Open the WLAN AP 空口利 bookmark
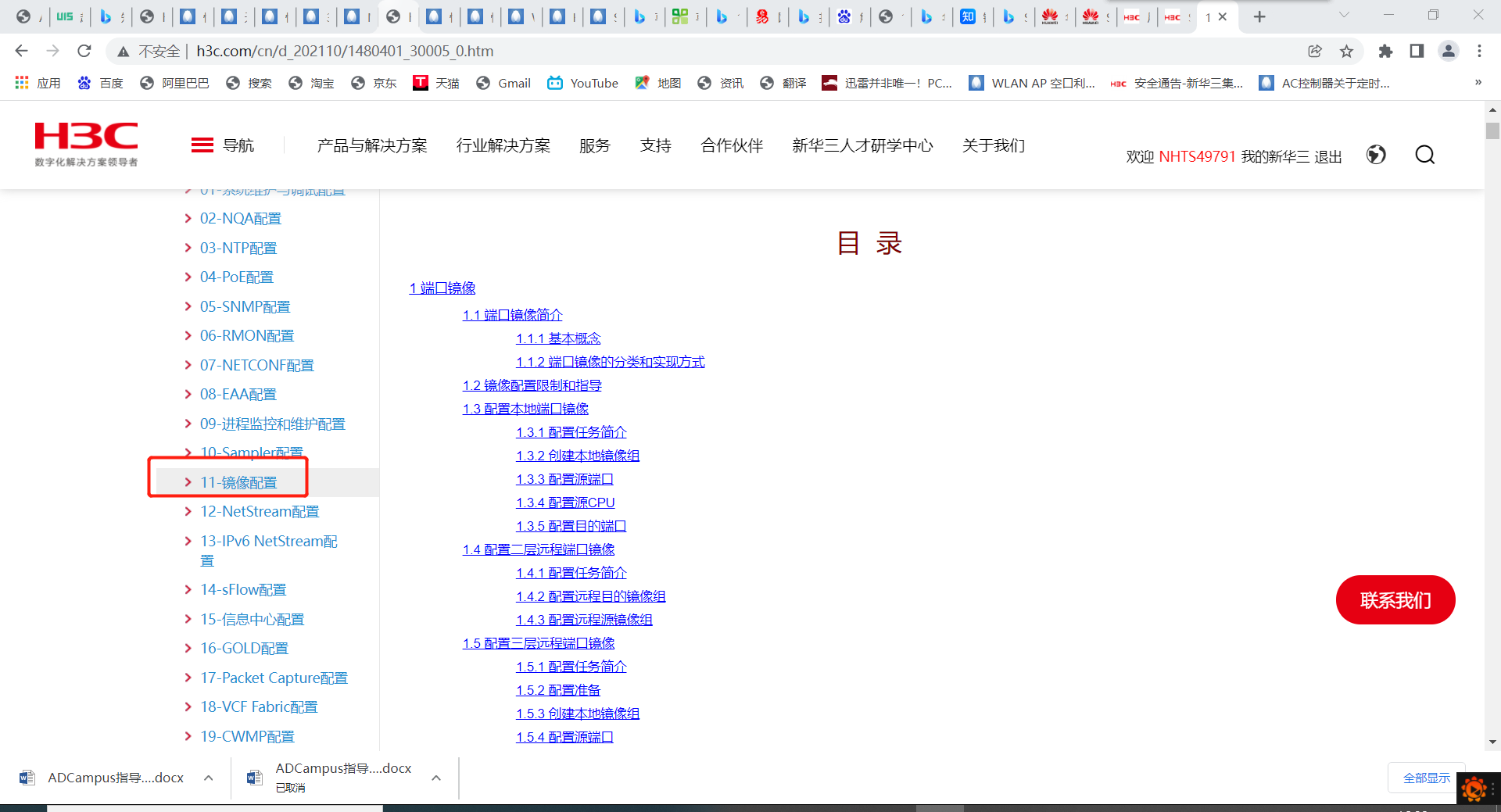 (1031, 83)
